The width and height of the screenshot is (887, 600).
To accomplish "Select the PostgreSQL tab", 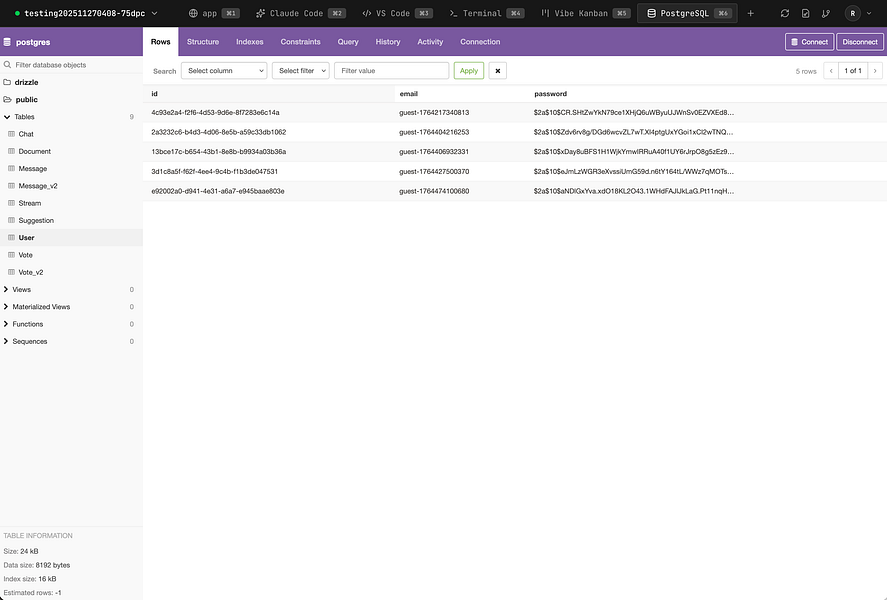I will [x=687, y=13].
